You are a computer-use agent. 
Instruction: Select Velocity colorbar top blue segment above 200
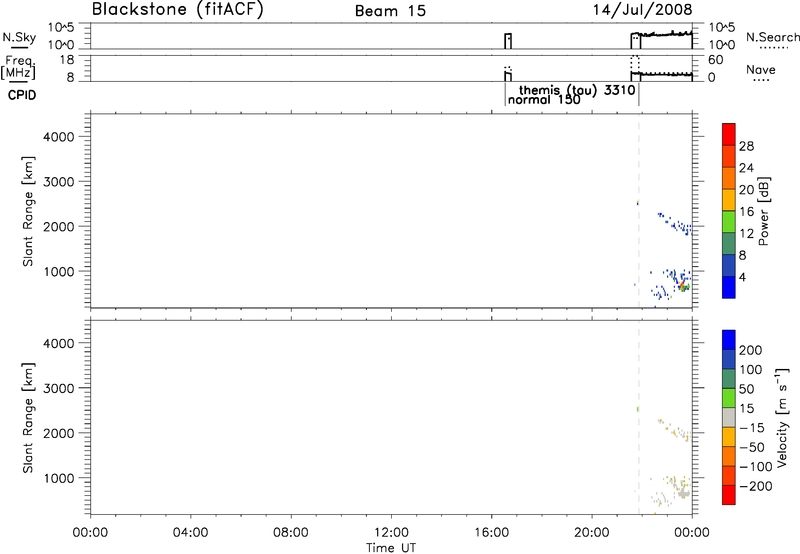729,340
